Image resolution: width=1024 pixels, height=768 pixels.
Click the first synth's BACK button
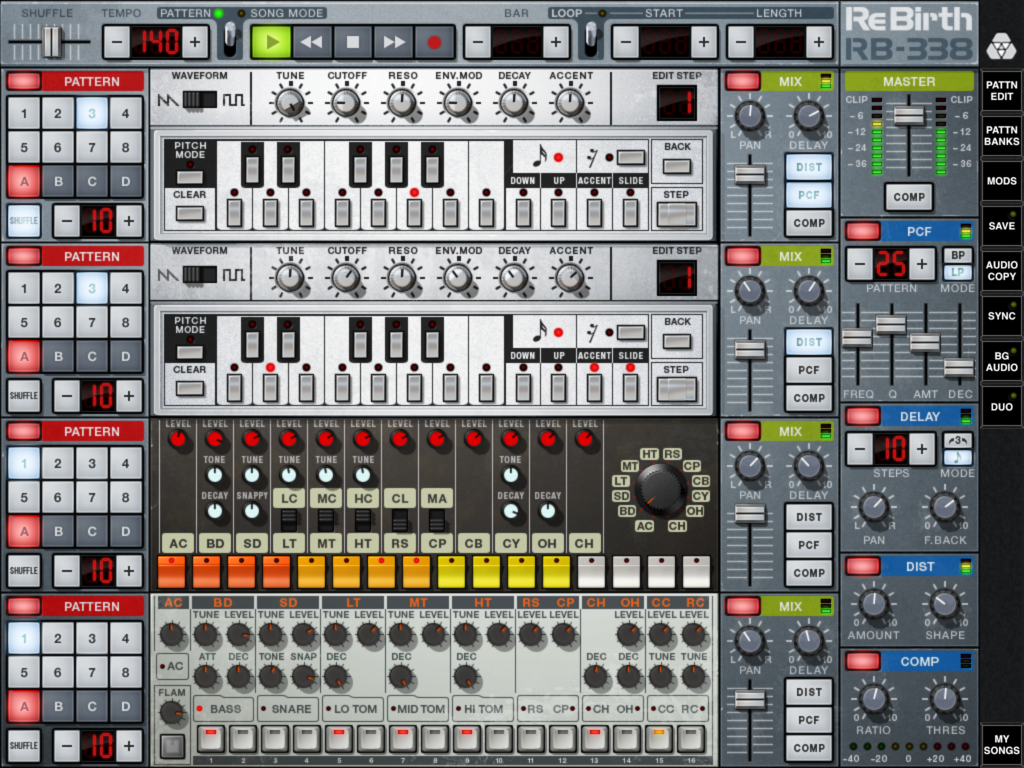[677, 166]
